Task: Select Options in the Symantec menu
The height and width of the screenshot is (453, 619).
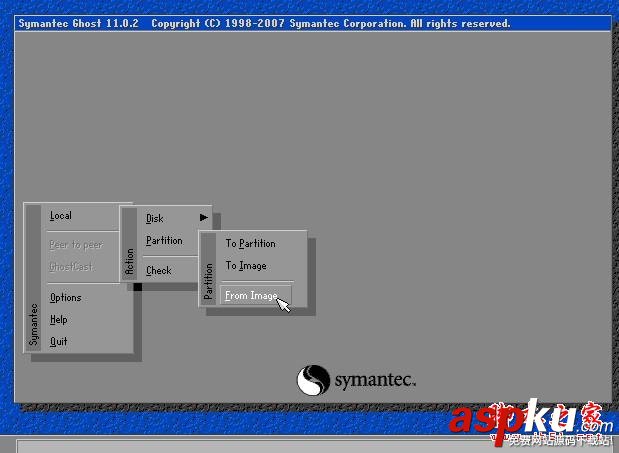Action: (66, 297)
